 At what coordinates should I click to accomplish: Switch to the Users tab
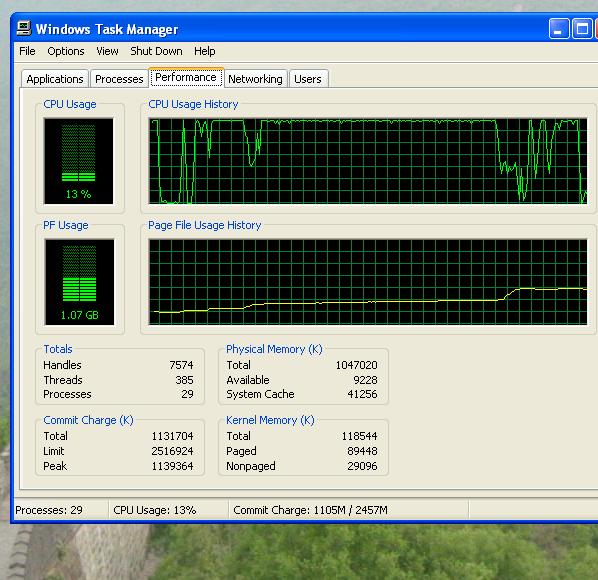[x=308, y=79]
